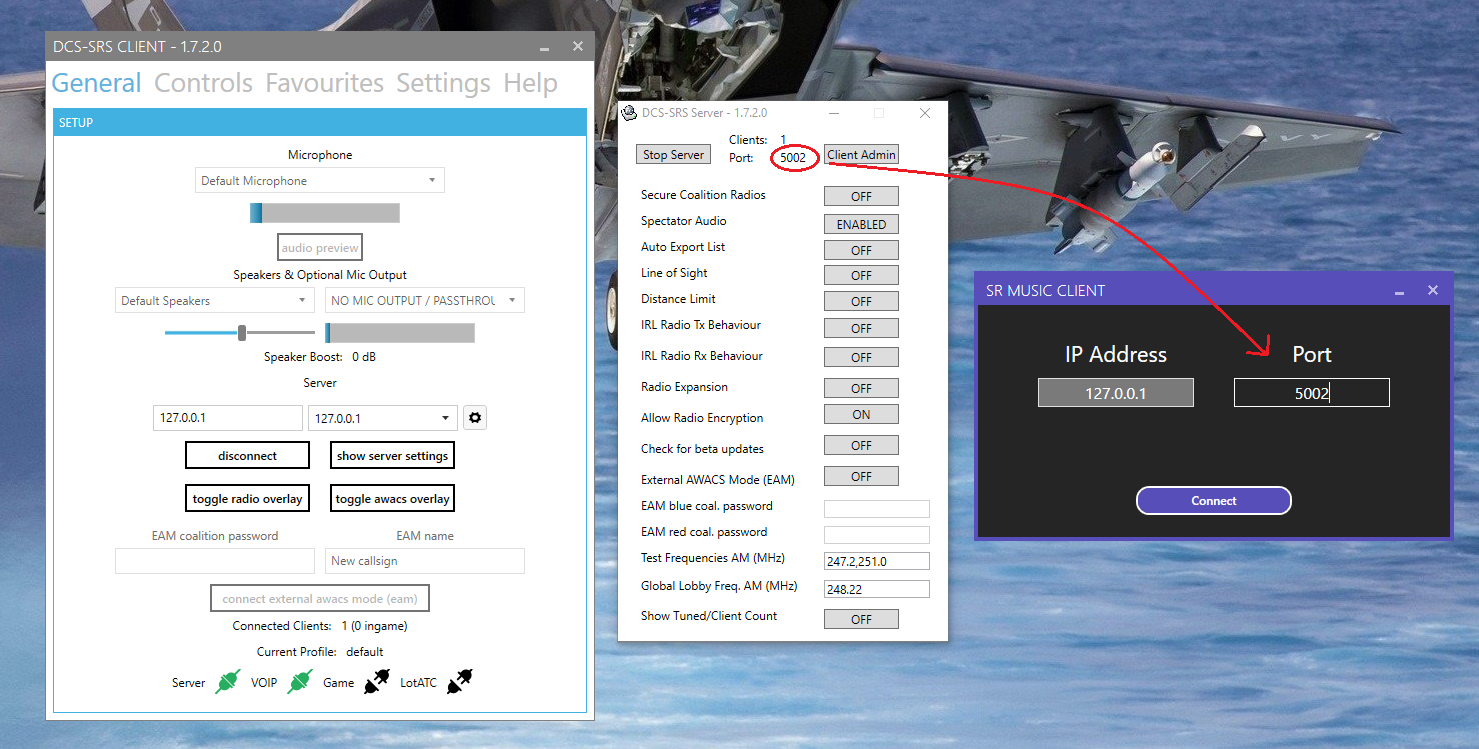Click Test Frequencies AM field 247.2,251.0
The width and height of the screenshot is (1479, 749).
tap(877, 561)
